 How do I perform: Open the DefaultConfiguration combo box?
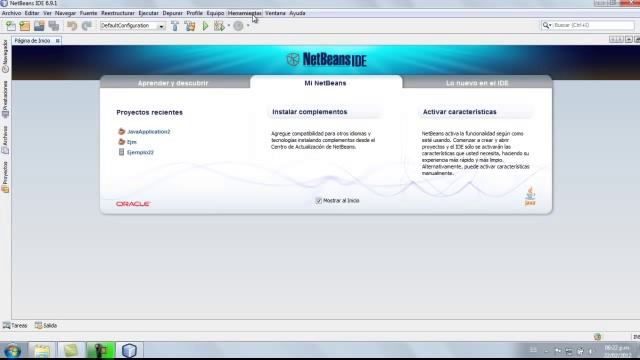tap(132, 26)
